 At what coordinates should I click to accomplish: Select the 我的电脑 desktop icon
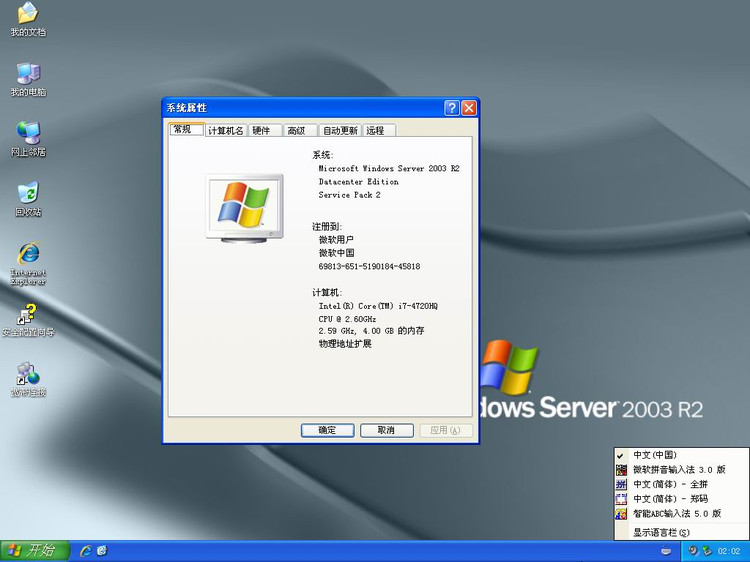pyautogui.click(x=28, y=79)
